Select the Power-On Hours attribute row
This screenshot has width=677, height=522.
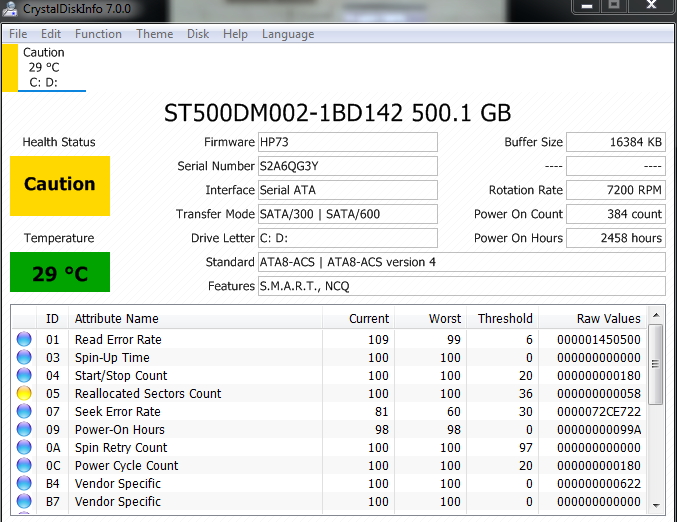click(329, 429)
